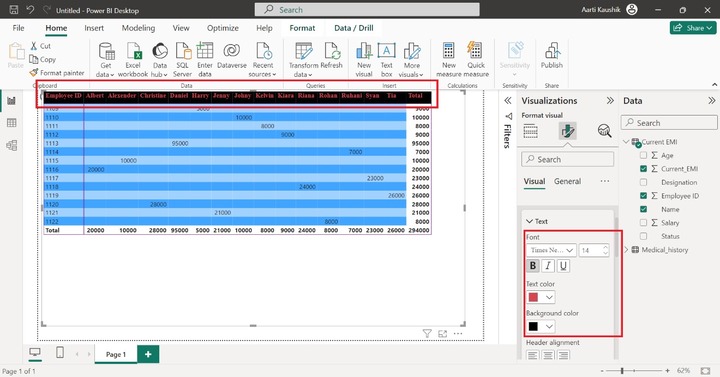Switch to the Optimize tab
This screenshot has width=720, height=377.
(223, 28)
